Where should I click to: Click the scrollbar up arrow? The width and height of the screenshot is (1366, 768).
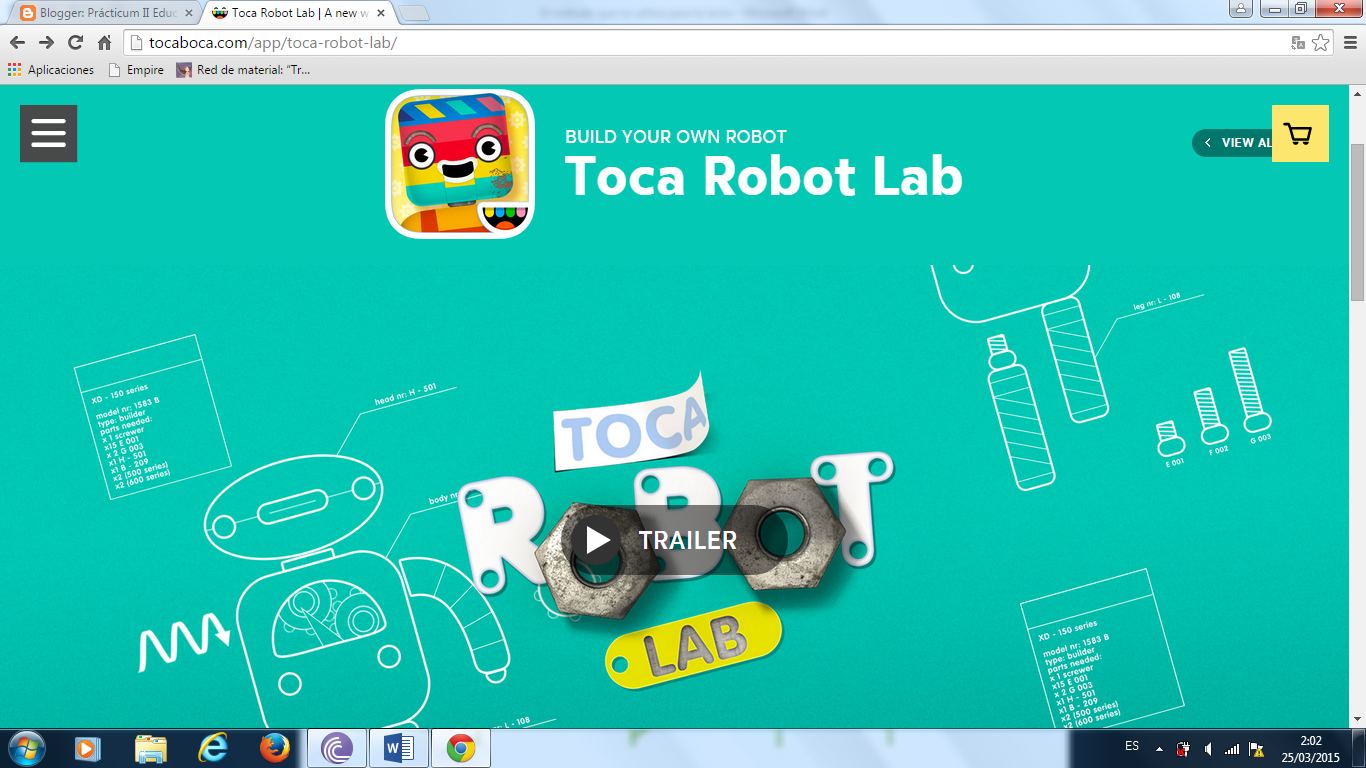(1357, 93)
